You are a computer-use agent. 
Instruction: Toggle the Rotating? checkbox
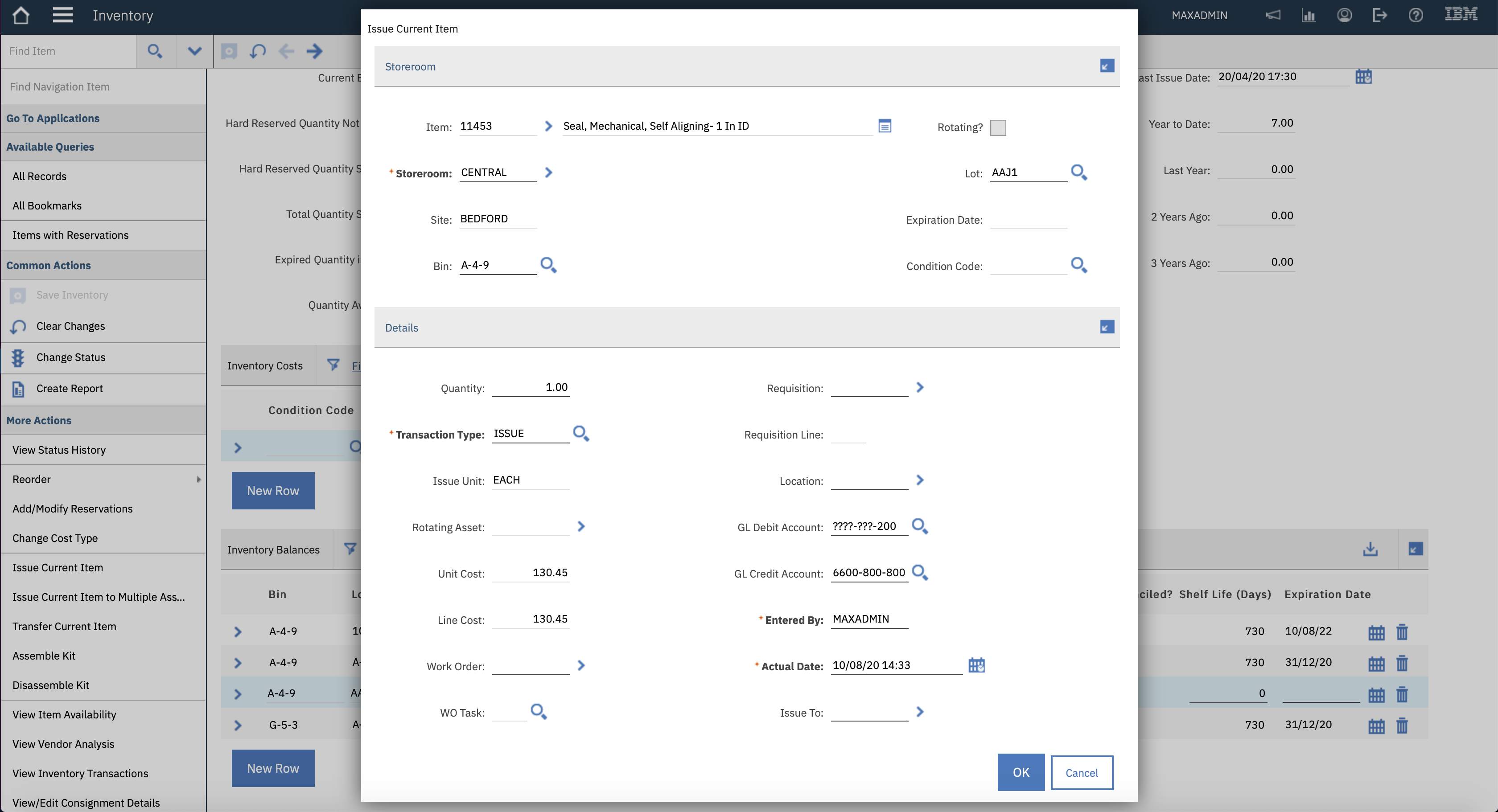998,127
